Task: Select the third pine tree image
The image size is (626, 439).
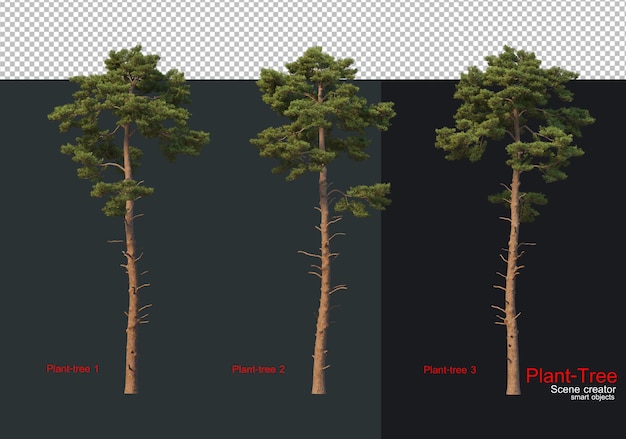Action: click(515, 220)
